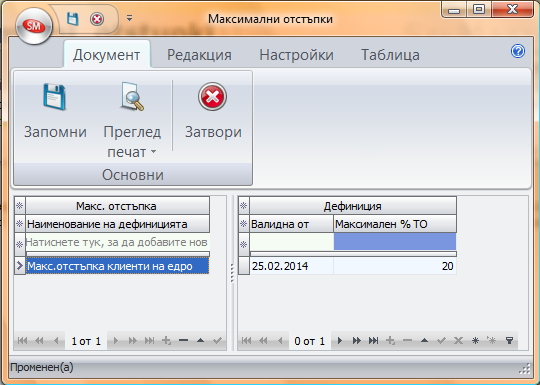The width and height of the screenshot is (540, 385).
Task: Click right navigator delete record minus
Action: pos(407,341)
